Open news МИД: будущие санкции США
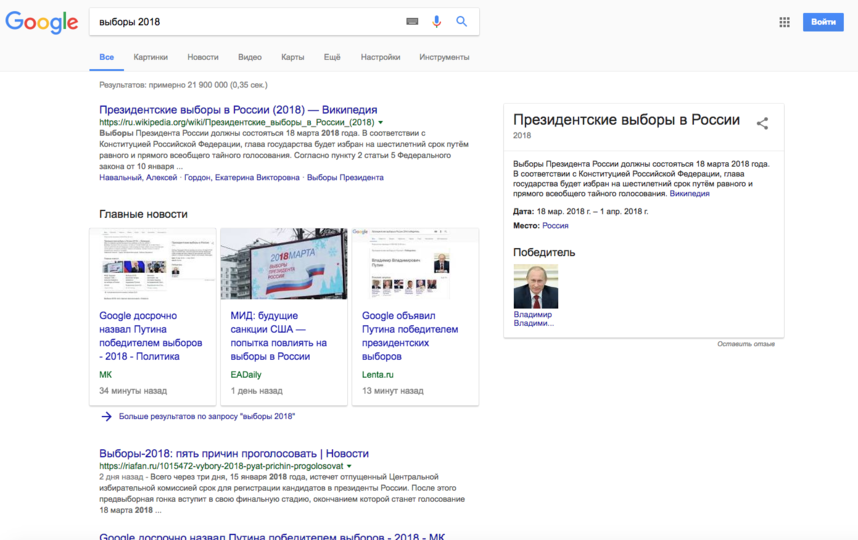 click(x=279, y=336)
